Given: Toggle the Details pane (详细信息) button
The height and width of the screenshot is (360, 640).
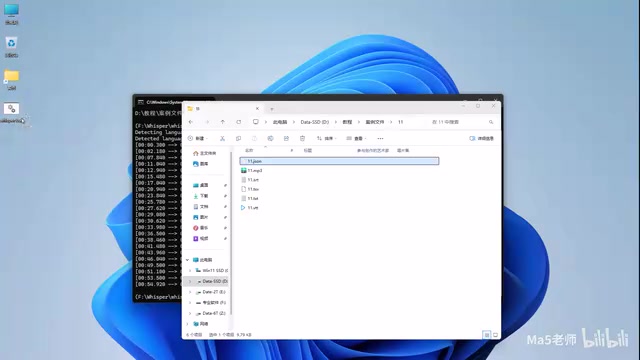Looking at the screenshot, I should click(x=482, y=138).
